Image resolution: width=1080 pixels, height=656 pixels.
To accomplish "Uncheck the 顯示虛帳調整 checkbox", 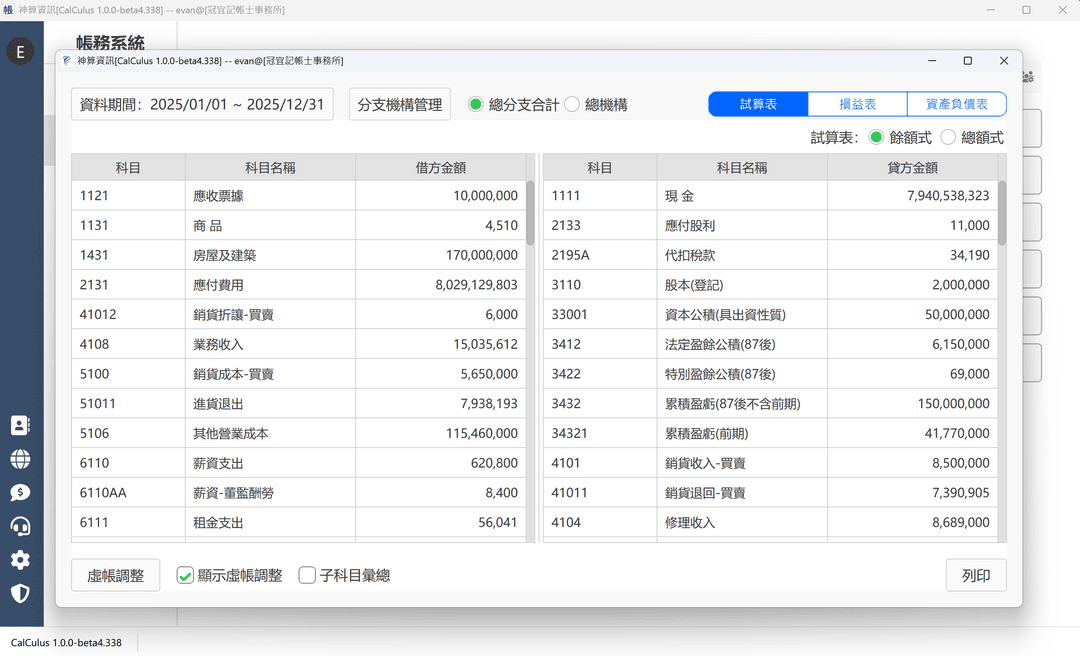I will coord(185,575).
